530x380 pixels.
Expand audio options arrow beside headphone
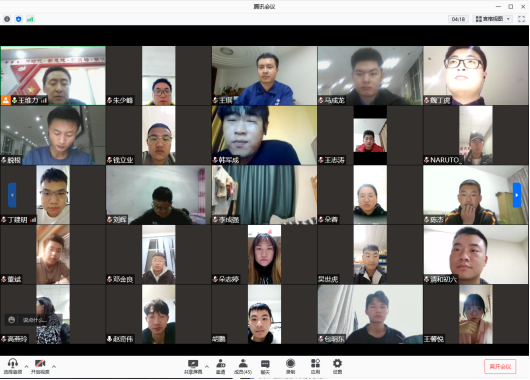point(26,366)
